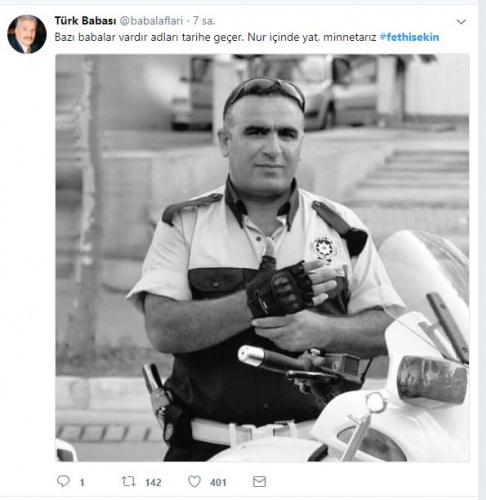486x500 pixels.
Task: Visit the @babalaflari handle link
Action: pyautogui.click(x=151, y=21)
